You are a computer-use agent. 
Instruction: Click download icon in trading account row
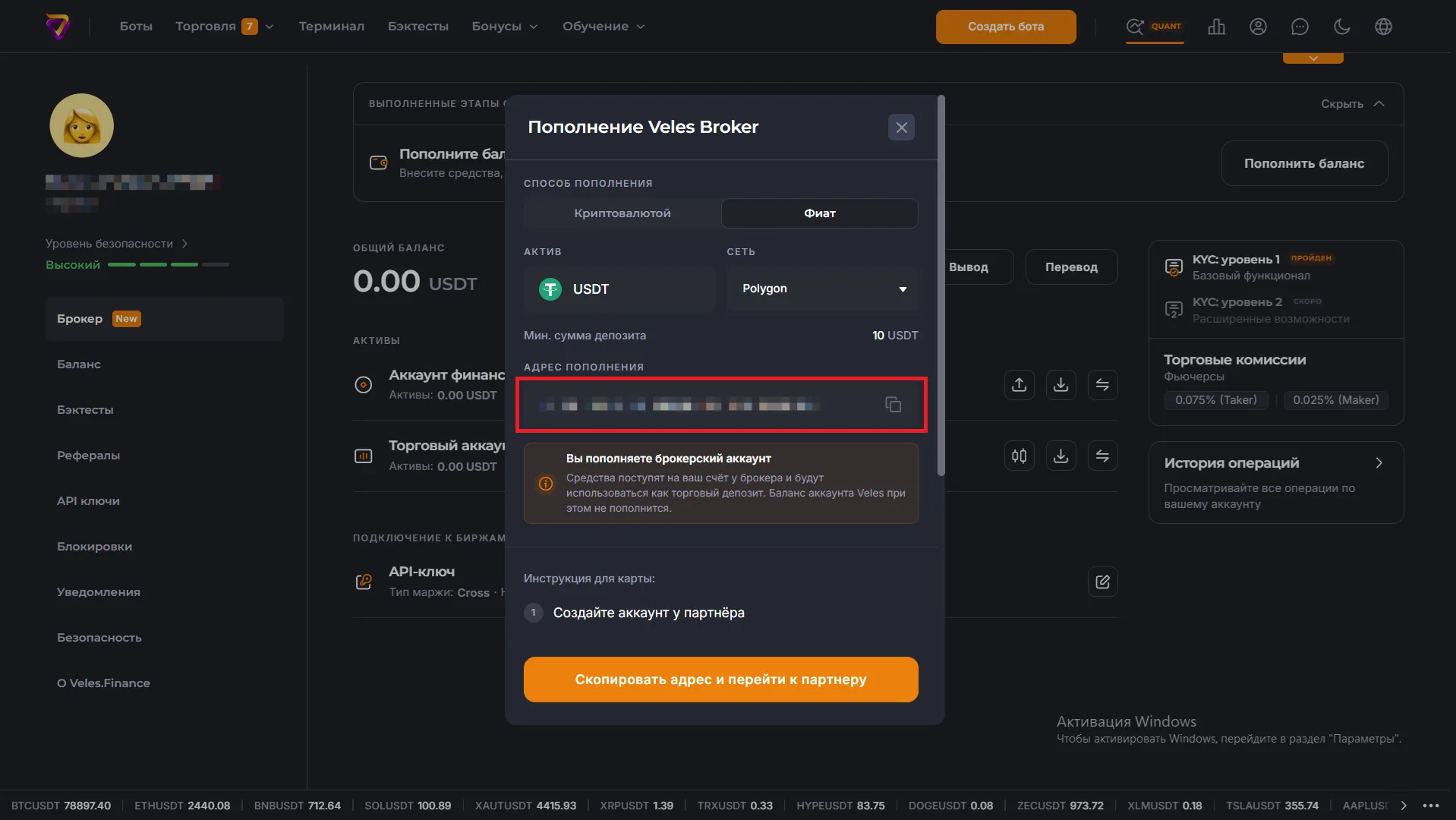(x=1060, y=456)
